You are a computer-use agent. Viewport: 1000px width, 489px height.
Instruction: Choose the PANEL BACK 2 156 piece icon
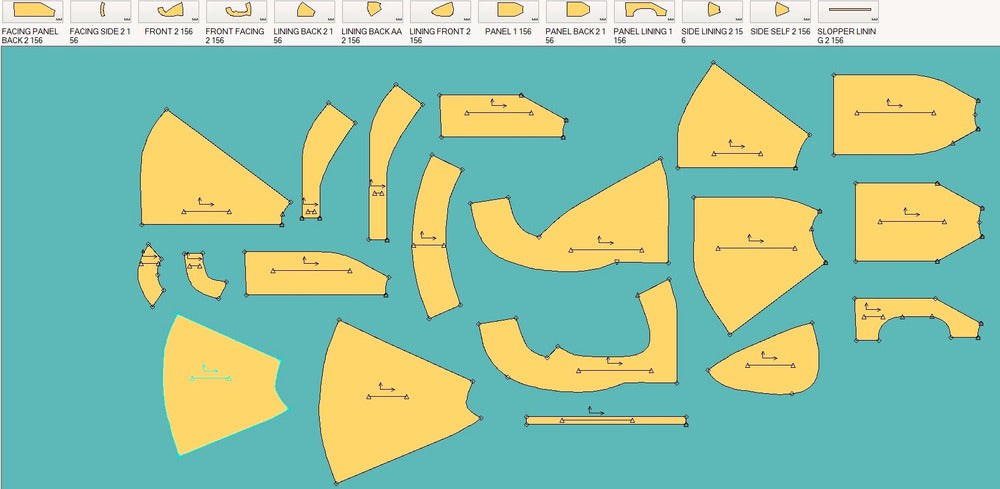tap(577, 11)
